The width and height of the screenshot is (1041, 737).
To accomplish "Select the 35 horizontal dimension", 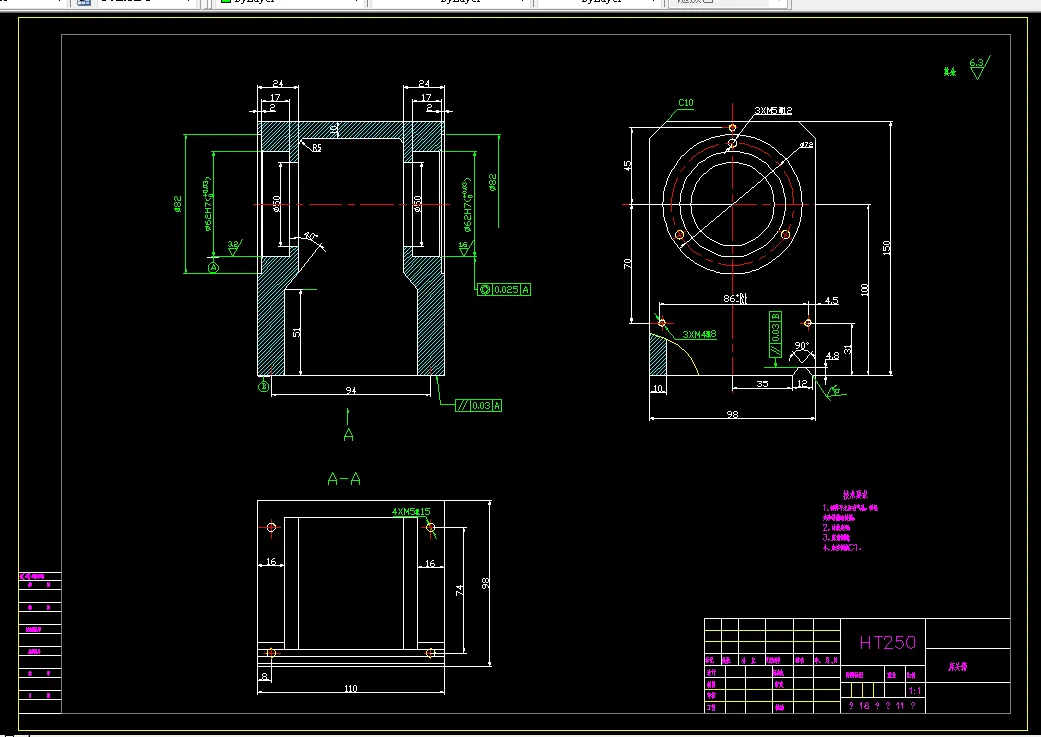I will coord(762,384).
